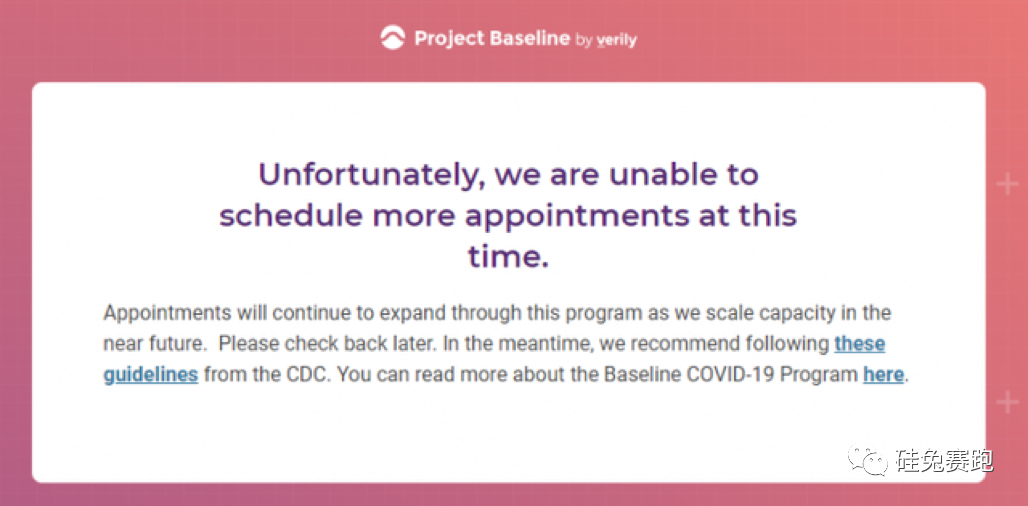Click the "verily" brand name in header

point(616,40)
